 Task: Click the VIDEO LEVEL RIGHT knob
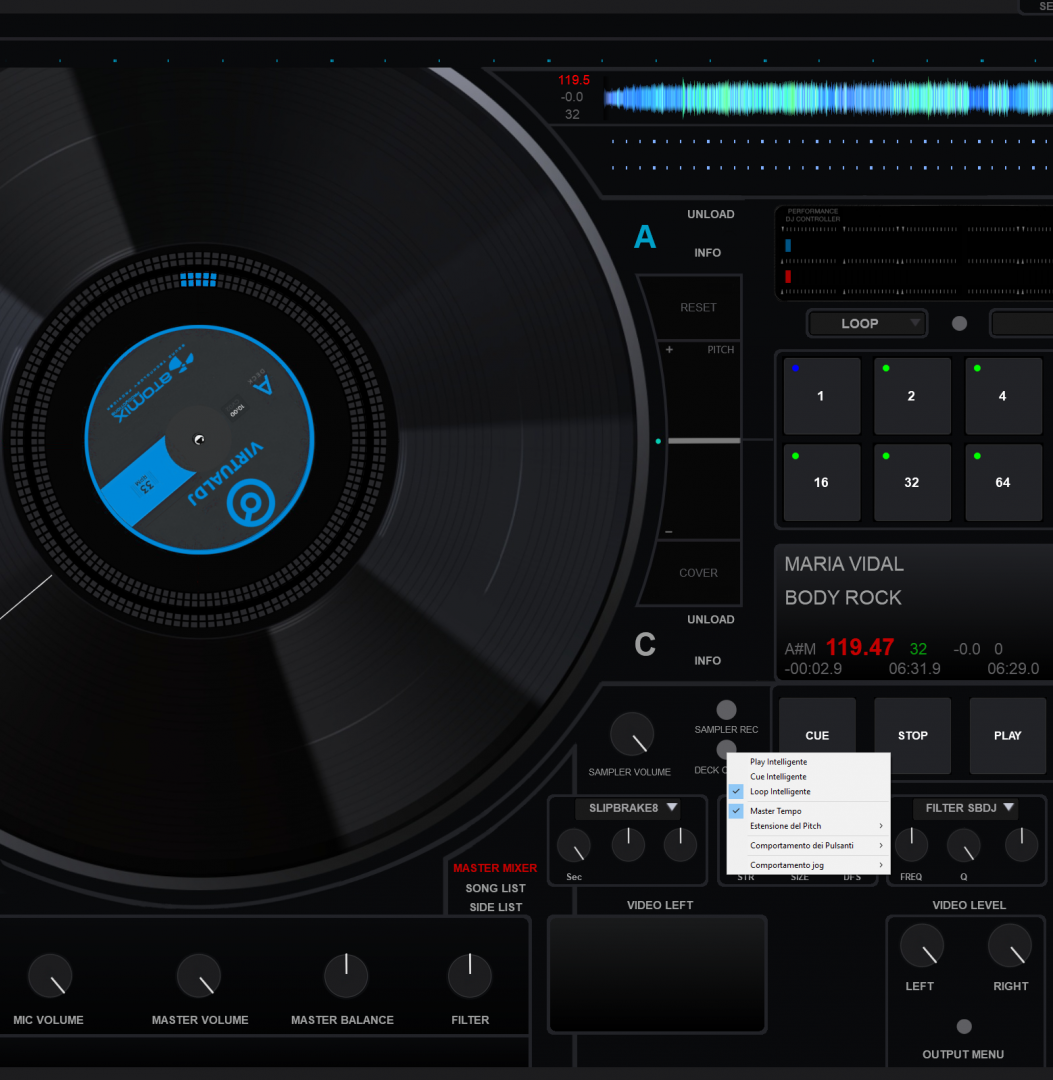pos(1010,946)
